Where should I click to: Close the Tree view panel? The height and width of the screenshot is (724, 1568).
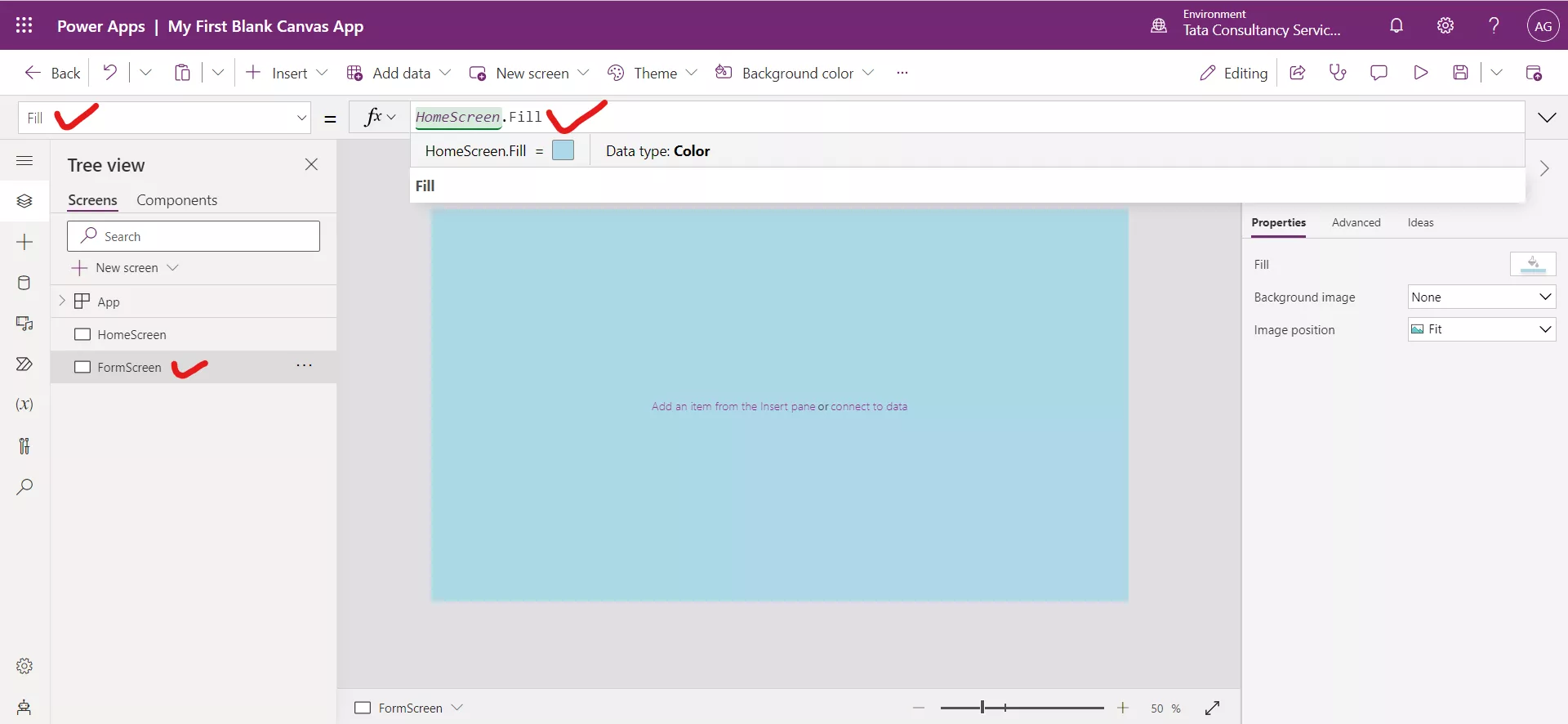point(311,164)
